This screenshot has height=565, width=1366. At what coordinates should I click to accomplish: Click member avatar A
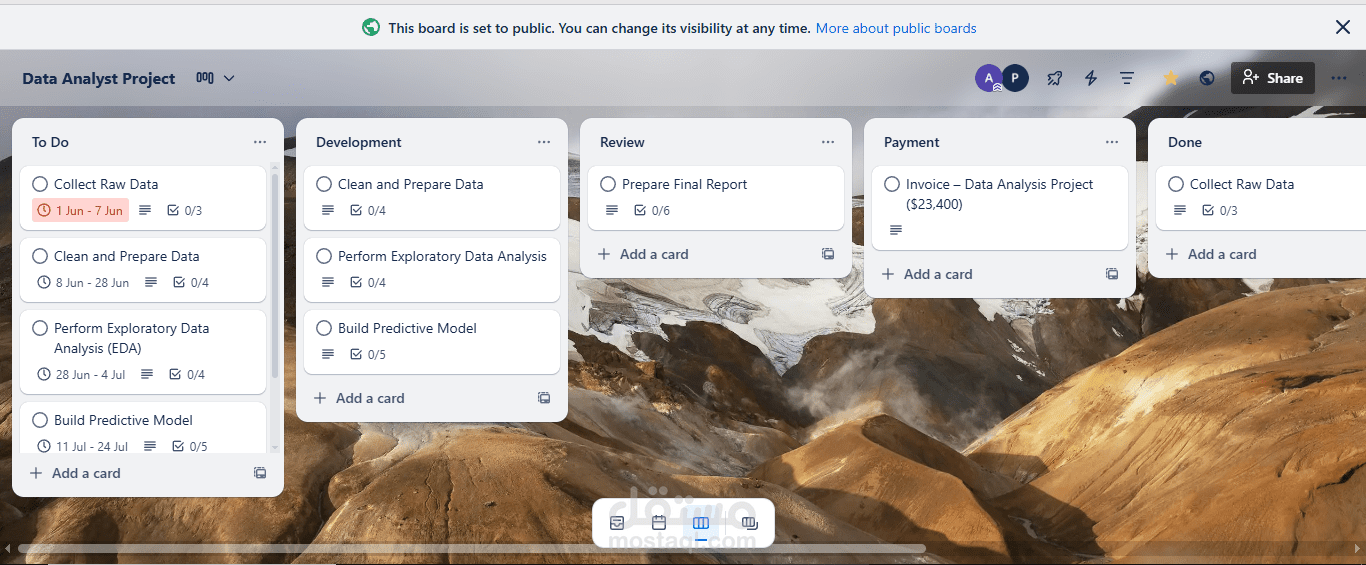pos(989,78)
